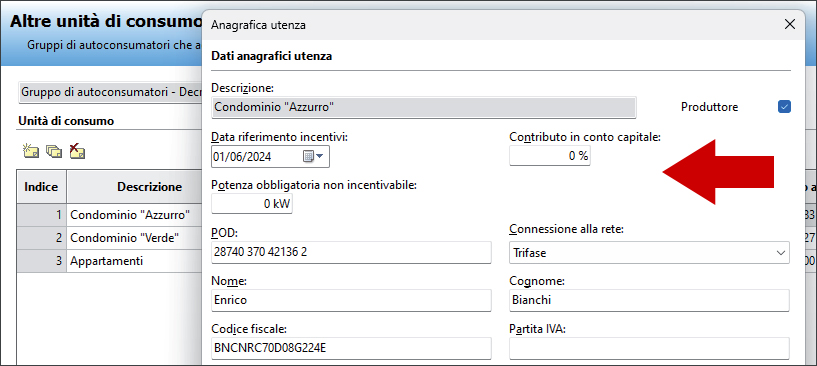Click the Nome field containing Enrico
817x366 pixels.
[x=351, y=300]
